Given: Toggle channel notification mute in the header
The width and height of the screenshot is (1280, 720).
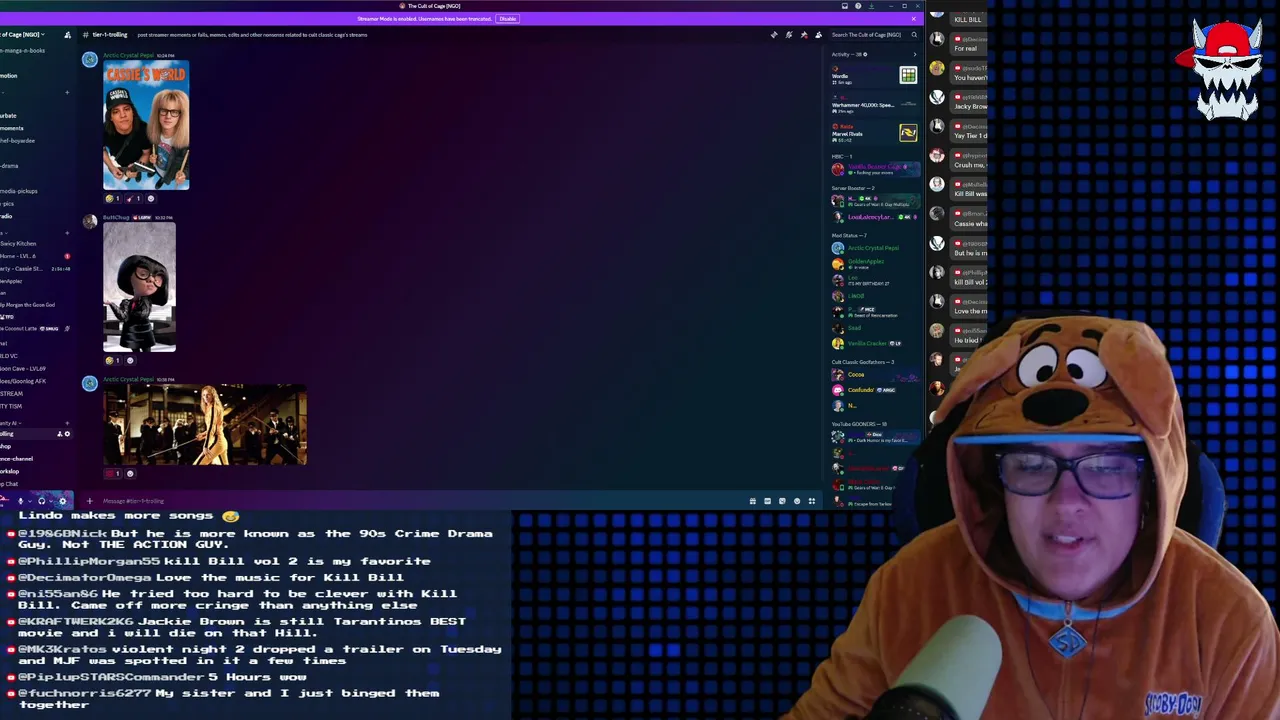Looking at the screenshot, I should [789, 35].
